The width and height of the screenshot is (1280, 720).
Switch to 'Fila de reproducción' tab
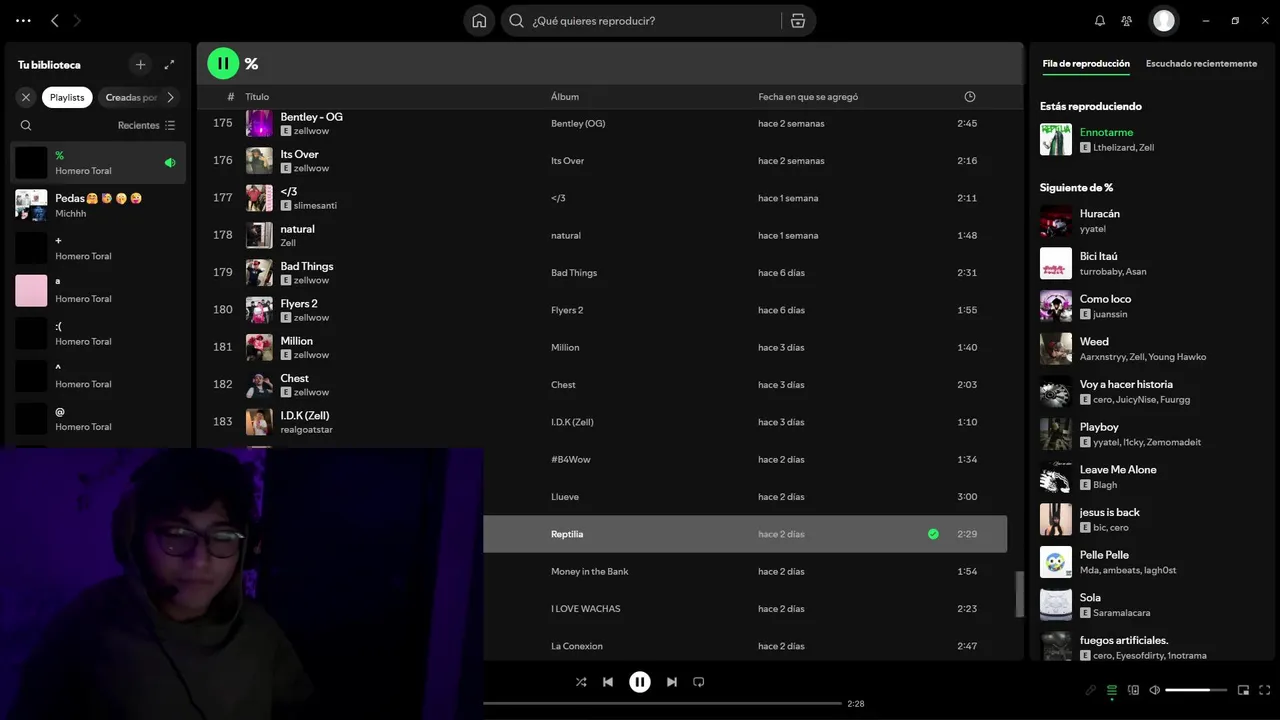click(1086, 64)
